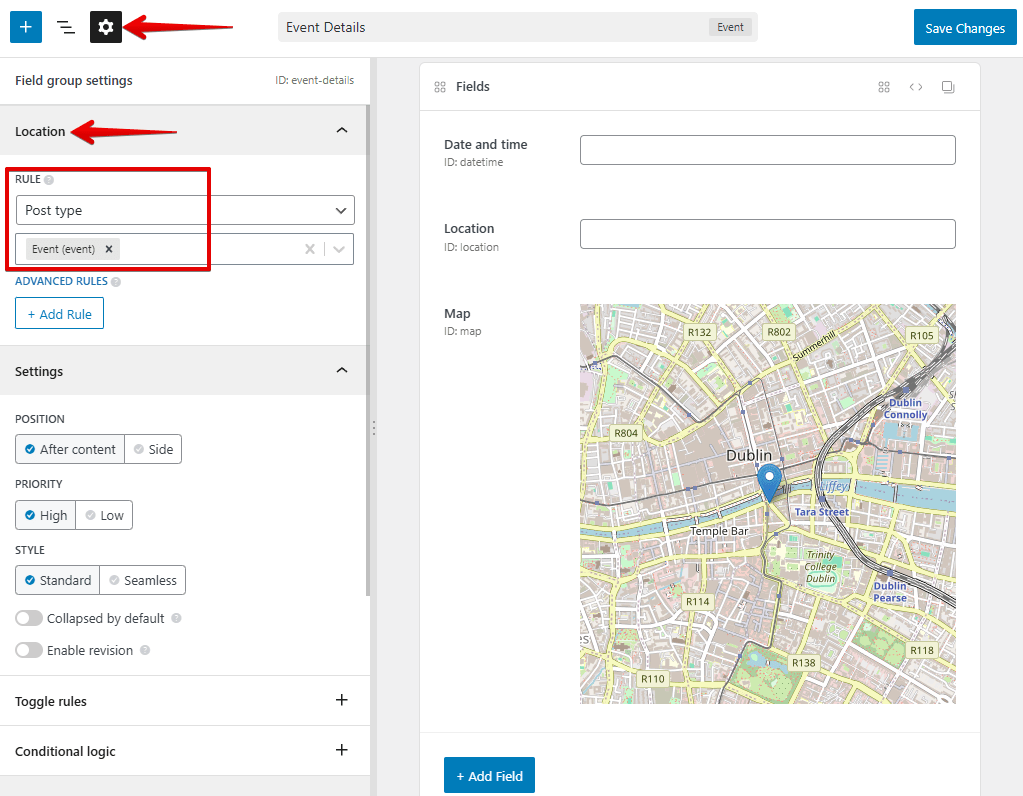Select Side position option
Image resolution: width=1023 pixels, height=796 pixels.
click(153, 449)
